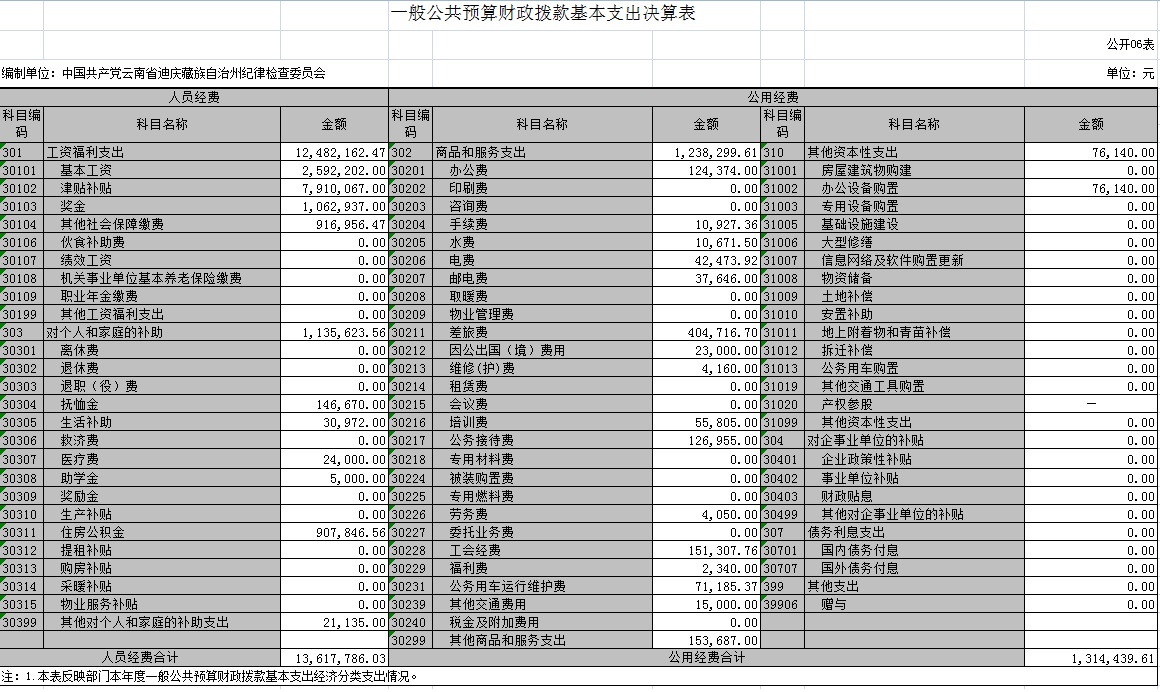Select the 职业年金缴费 cell

pos(162,296)
